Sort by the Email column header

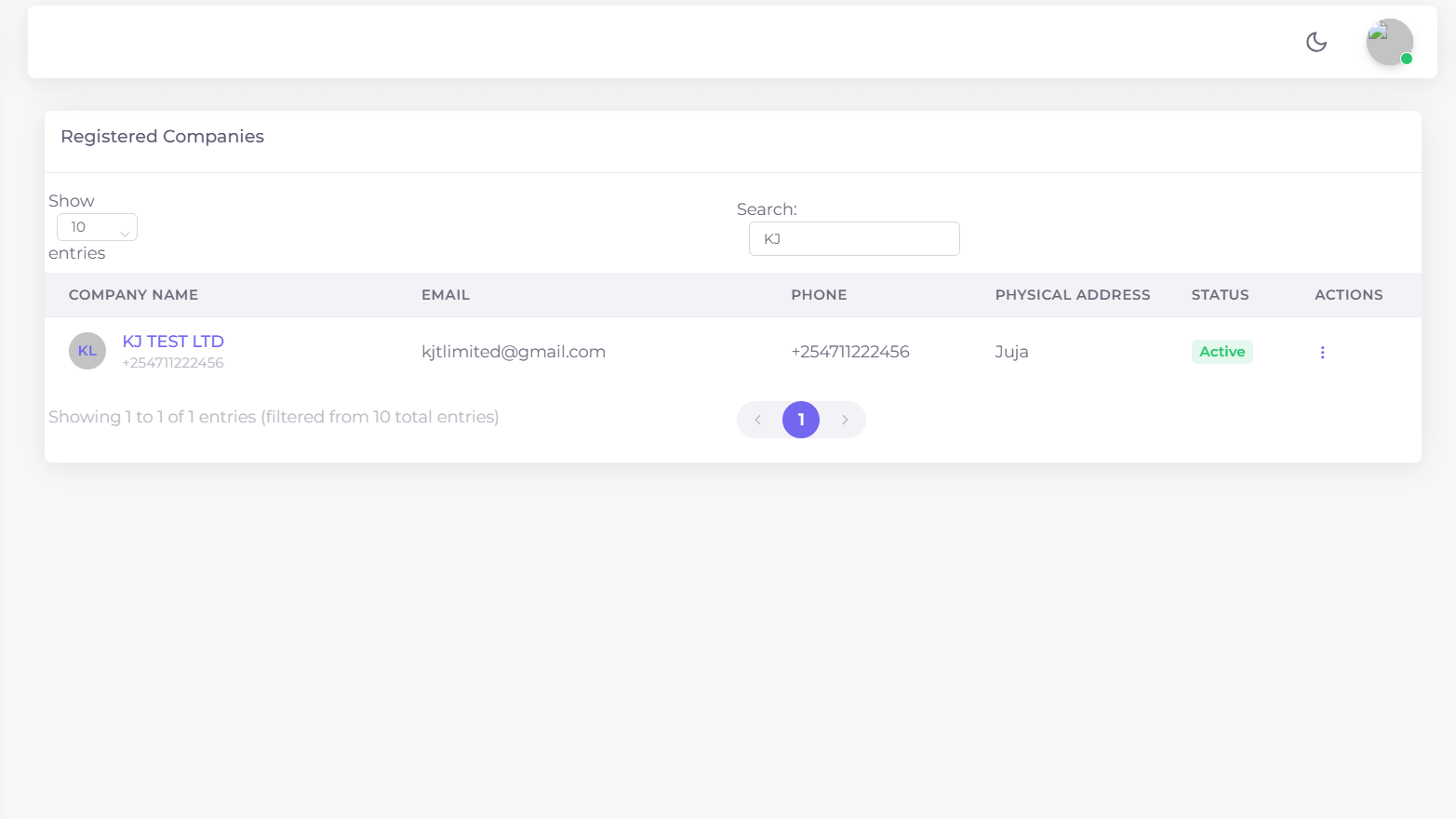445,295
